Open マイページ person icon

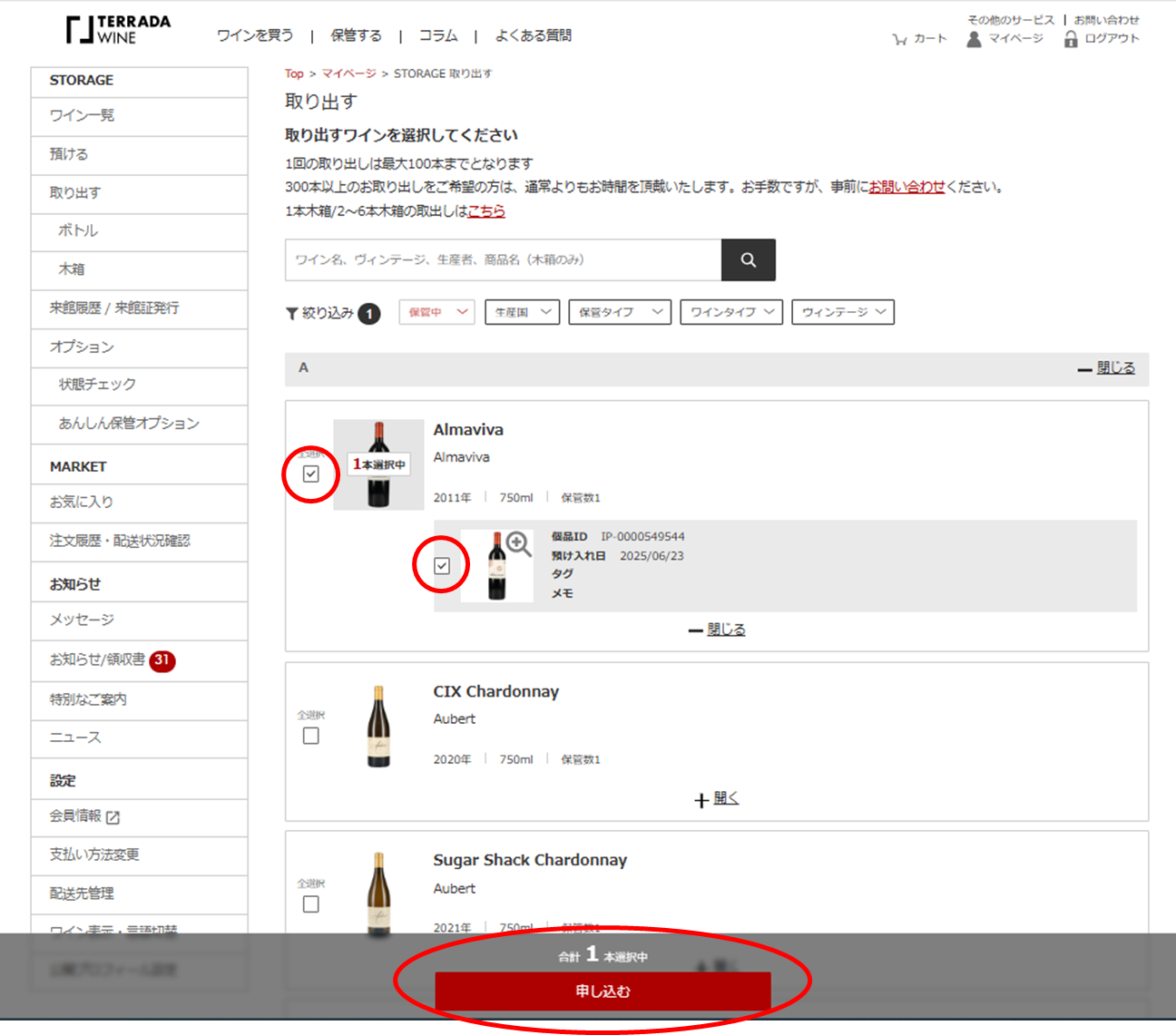coord(974,39)
